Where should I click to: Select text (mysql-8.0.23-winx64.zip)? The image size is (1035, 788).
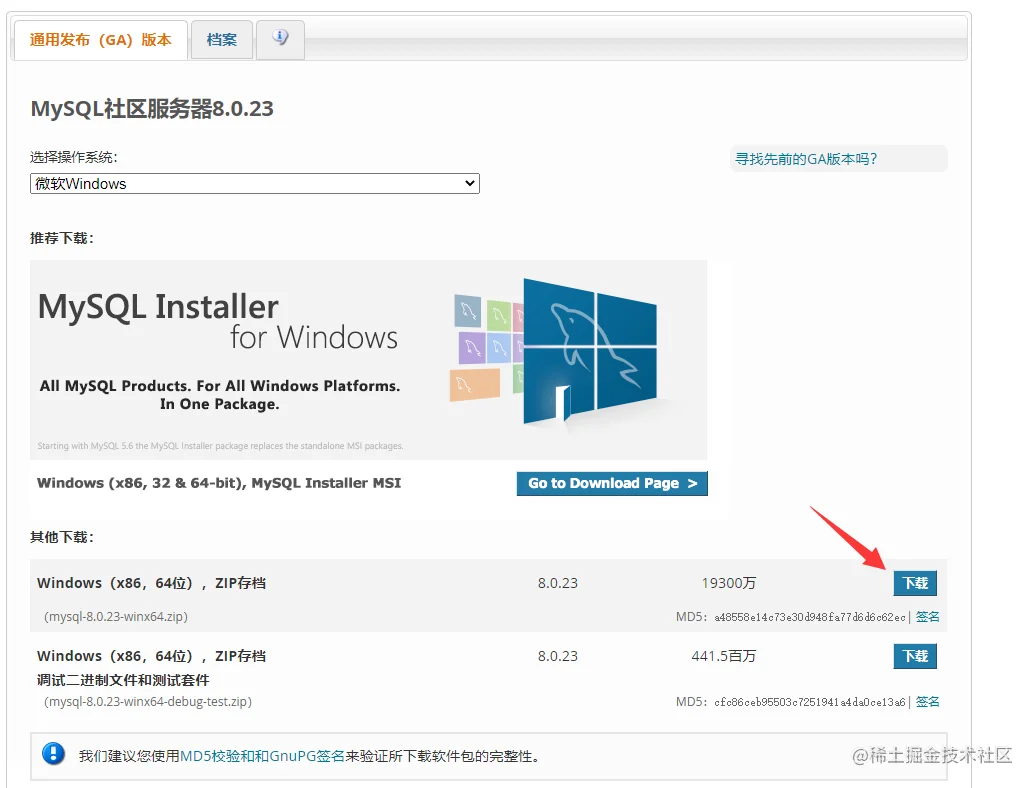click(116, 616)
